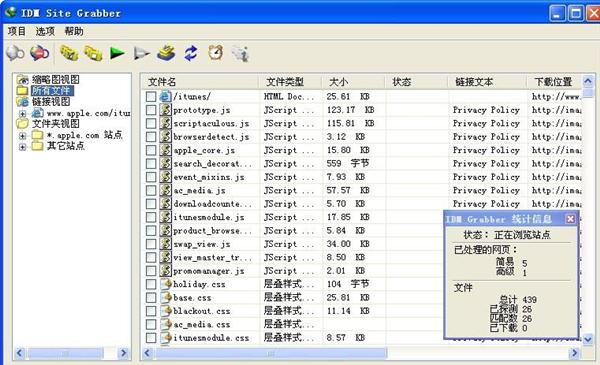The image size is (600, 365).
Task: Click file list scroll right arrow
Action: click(x=574, y=353)
